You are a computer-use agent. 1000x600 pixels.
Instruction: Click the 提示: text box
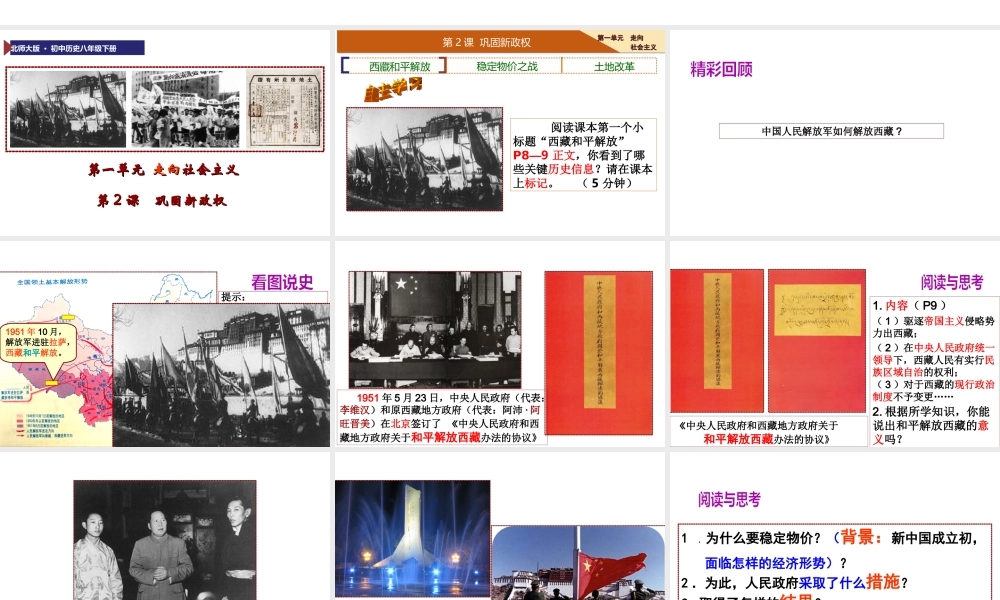click(274, 297)
